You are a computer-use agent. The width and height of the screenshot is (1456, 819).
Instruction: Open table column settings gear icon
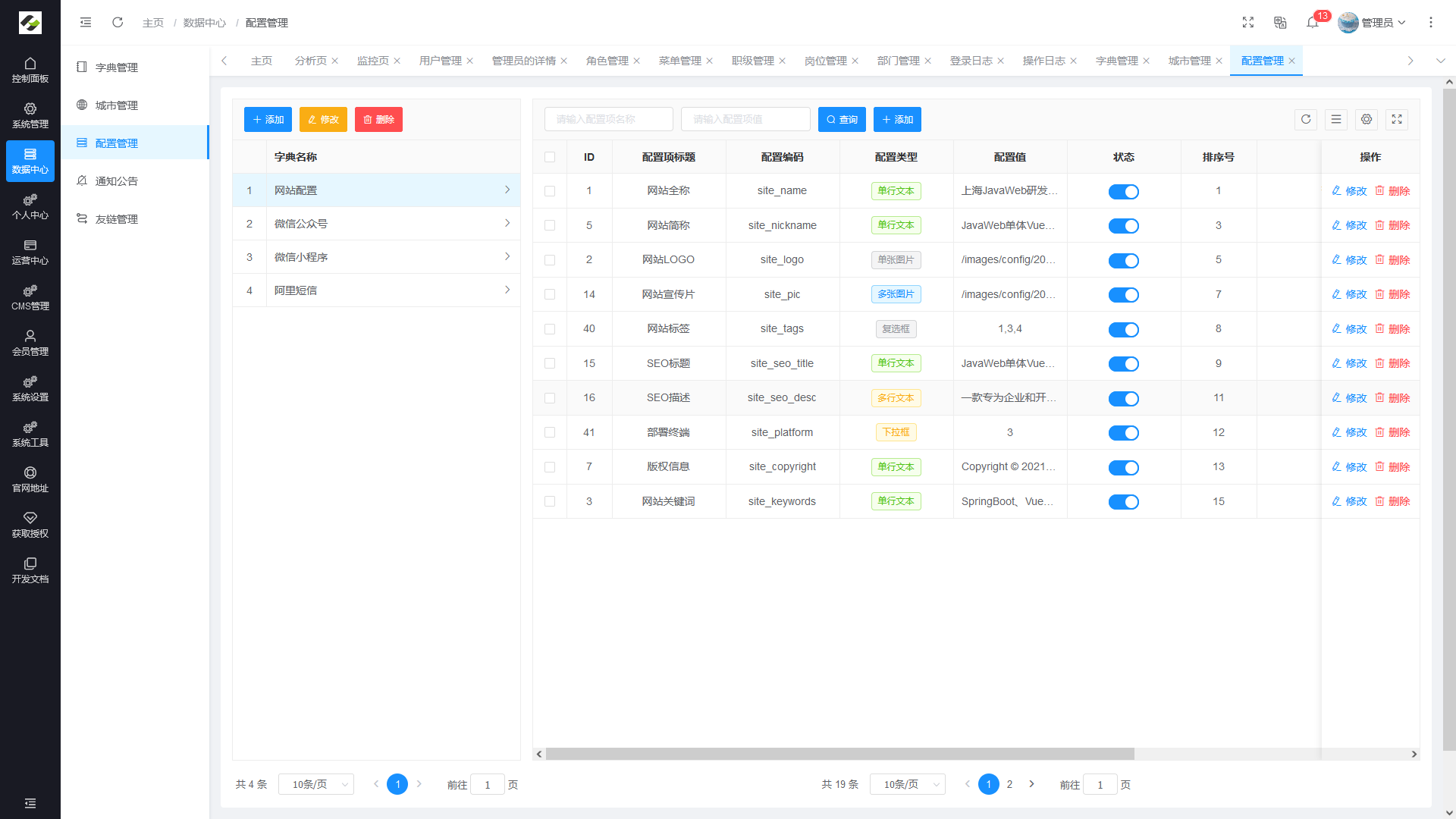pos(1367,120)
